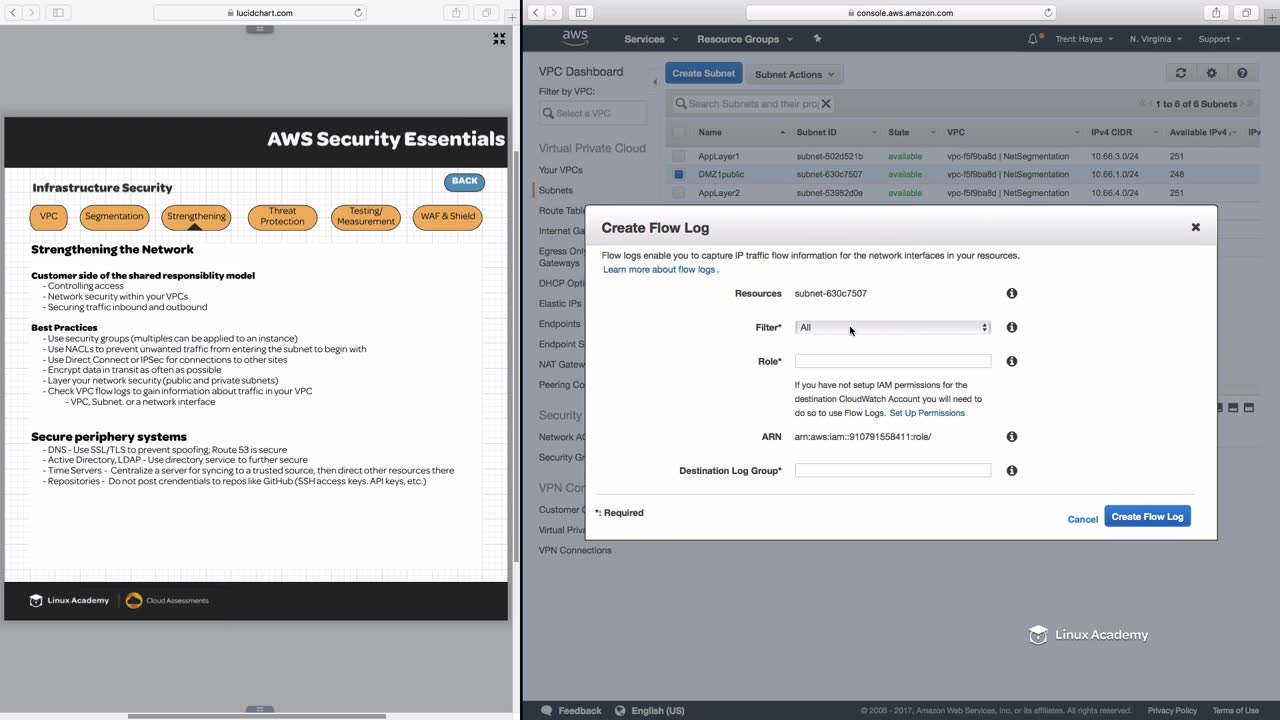Show tab overview in Lucidchart Safari window
Image resolution: width=1280 pixels, height=720 pixels.
[486, 13]
